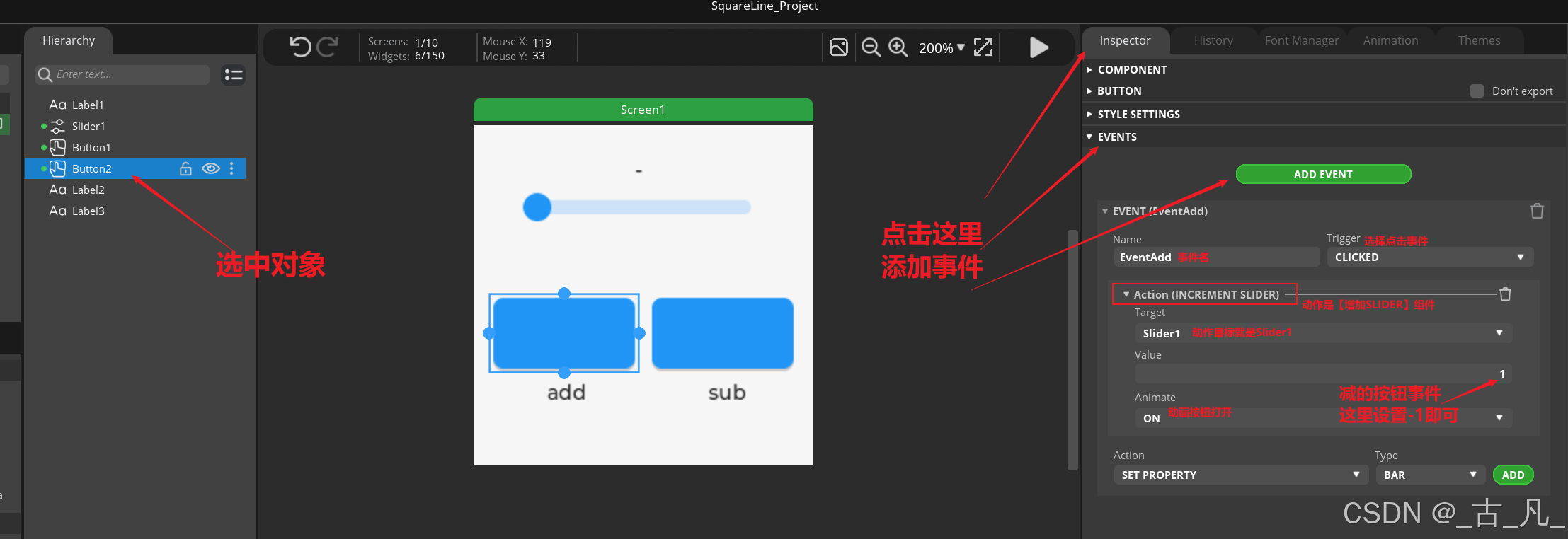Open the Trigger CLICKED dropdown
The image size is (1568, 539).
(x=1430, y=257)
